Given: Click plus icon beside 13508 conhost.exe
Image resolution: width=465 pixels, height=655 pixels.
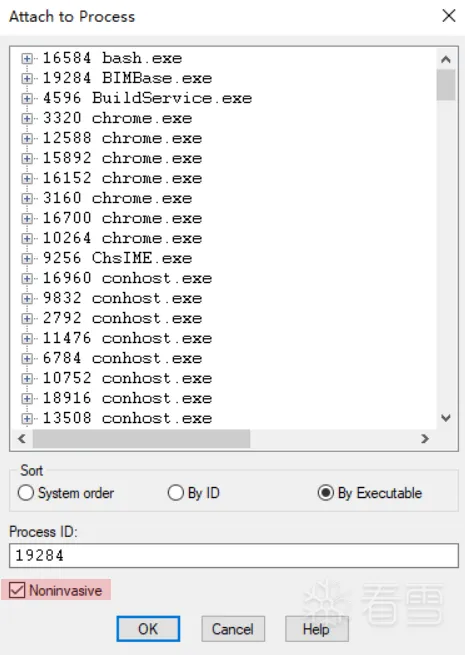Looking at the screenshot, I should click(27, 418).
